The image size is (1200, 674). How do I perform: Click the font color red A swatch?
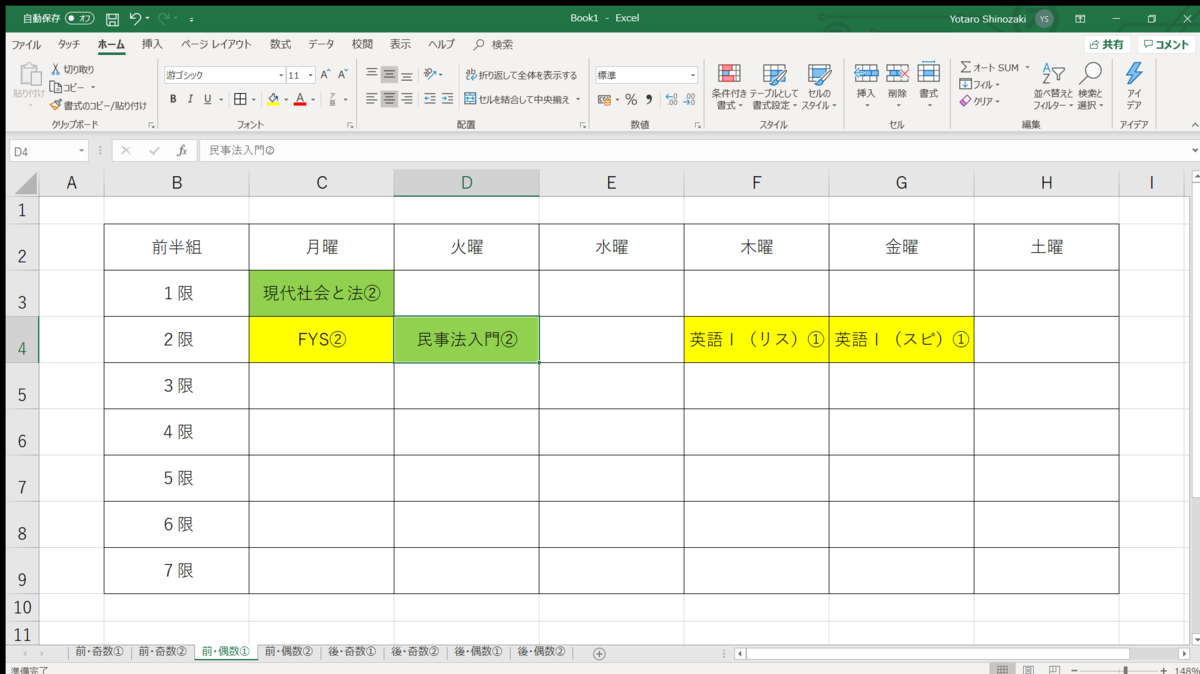tap(300, 99)
